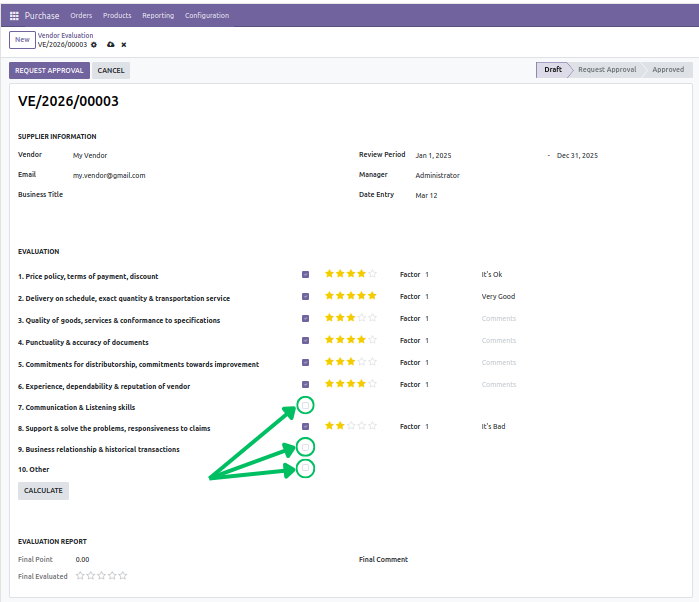Set Support & solve rating to five stars
The image size is (699, 602).
tap(373, 426)
